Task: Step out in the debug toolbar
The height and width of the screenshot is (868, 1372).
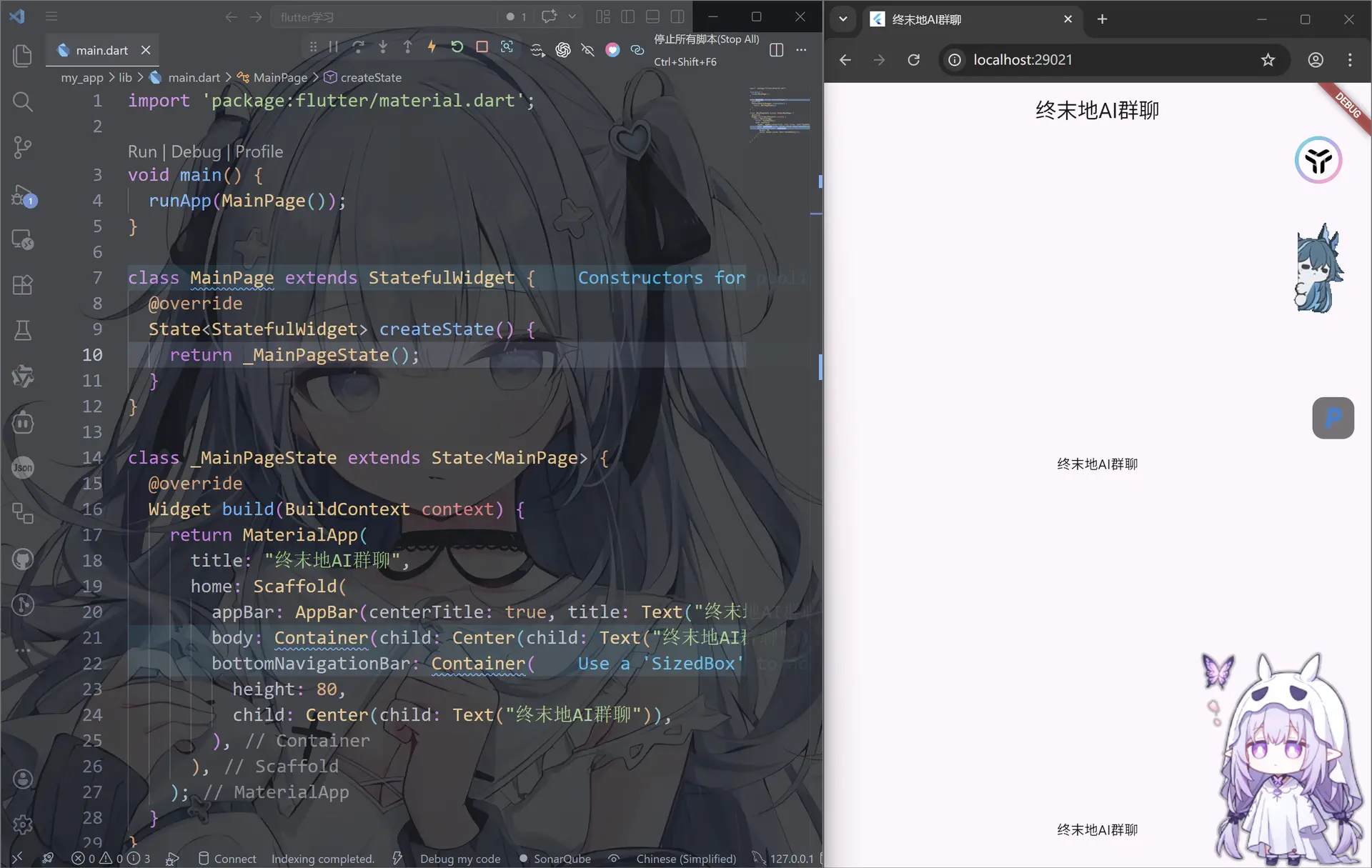Action: coord(407,47)
